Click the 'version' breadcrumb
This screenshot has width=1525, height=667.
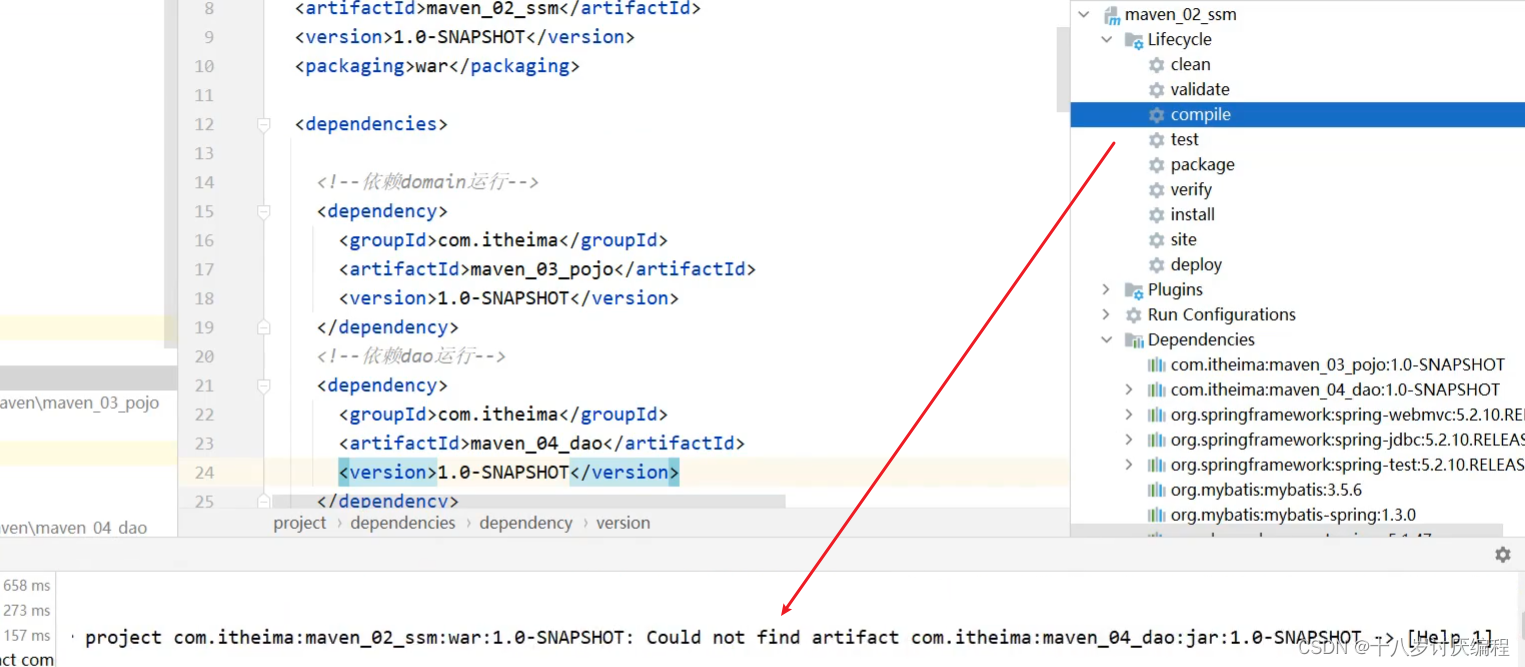[x=623, y=523]
